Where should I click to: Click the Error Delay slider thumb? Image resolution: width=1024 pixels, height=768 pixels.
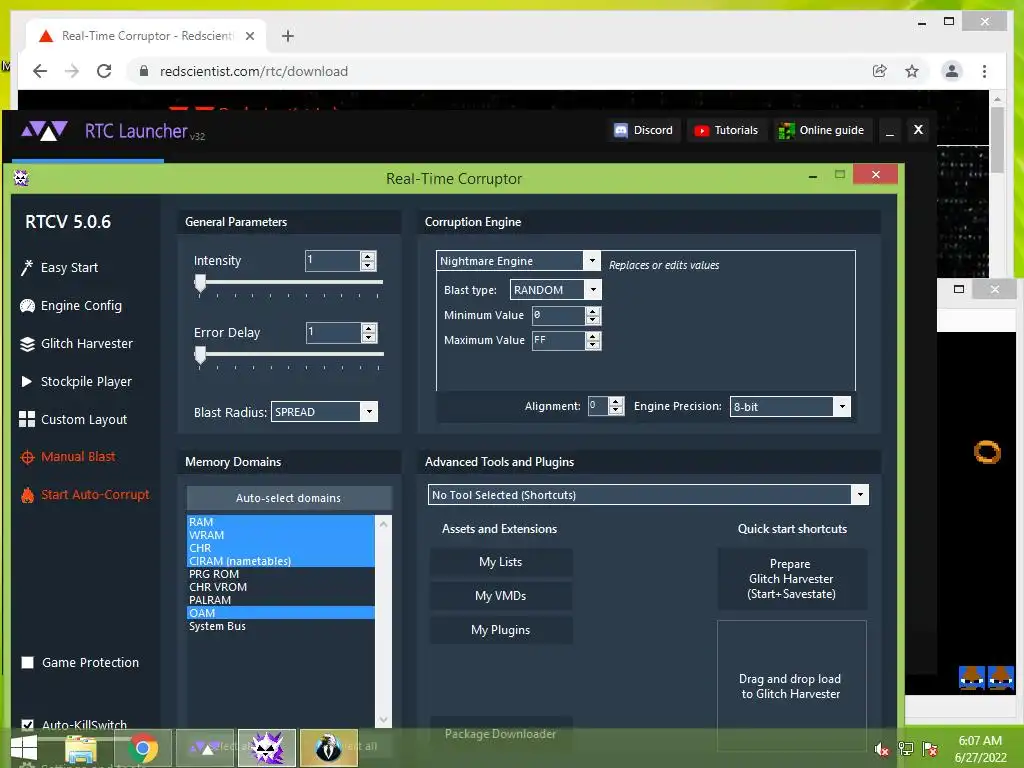click(200, 355)
